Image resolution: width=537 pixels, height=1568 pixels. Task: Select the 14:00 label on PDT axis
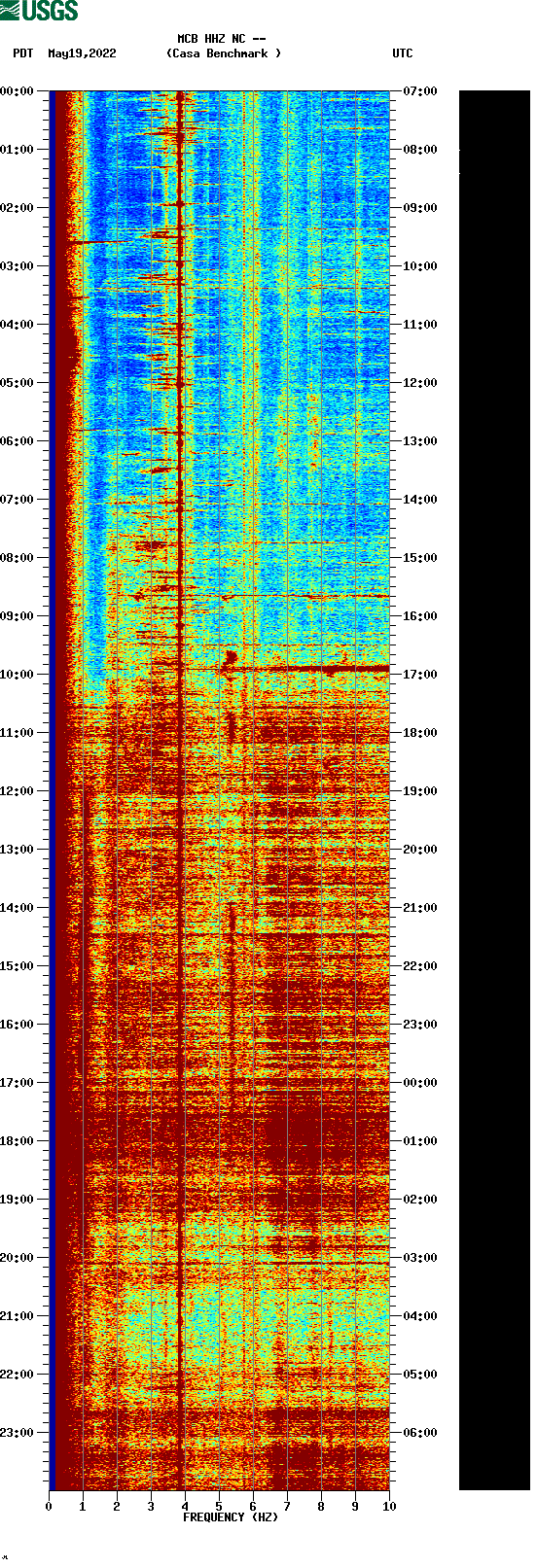[17, 908]
